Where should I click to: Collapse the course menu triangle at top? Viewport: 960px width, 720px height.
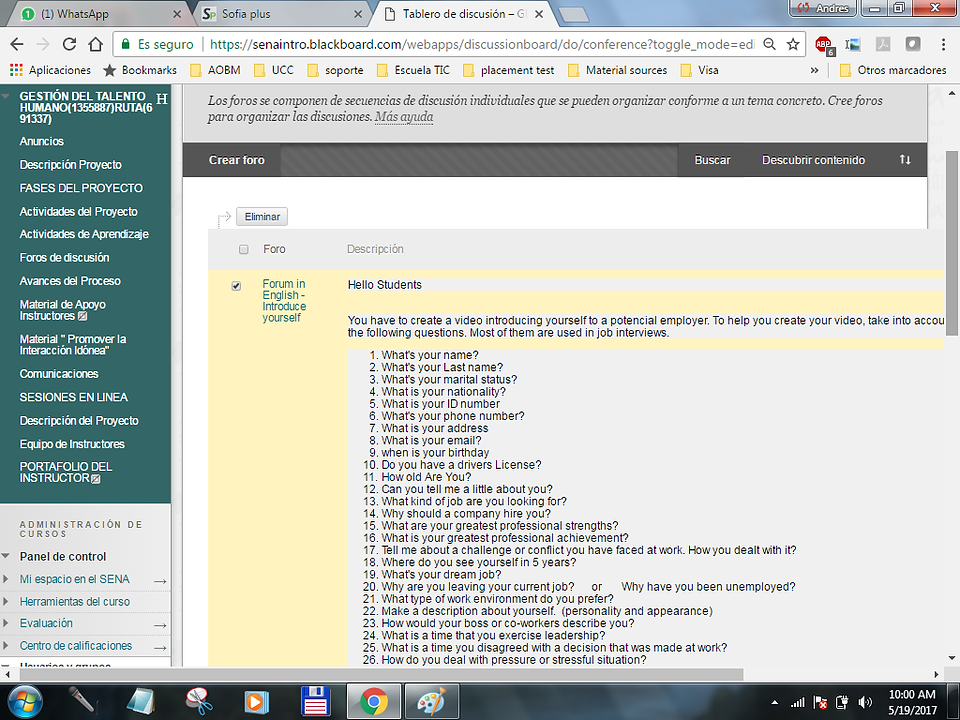6,96
